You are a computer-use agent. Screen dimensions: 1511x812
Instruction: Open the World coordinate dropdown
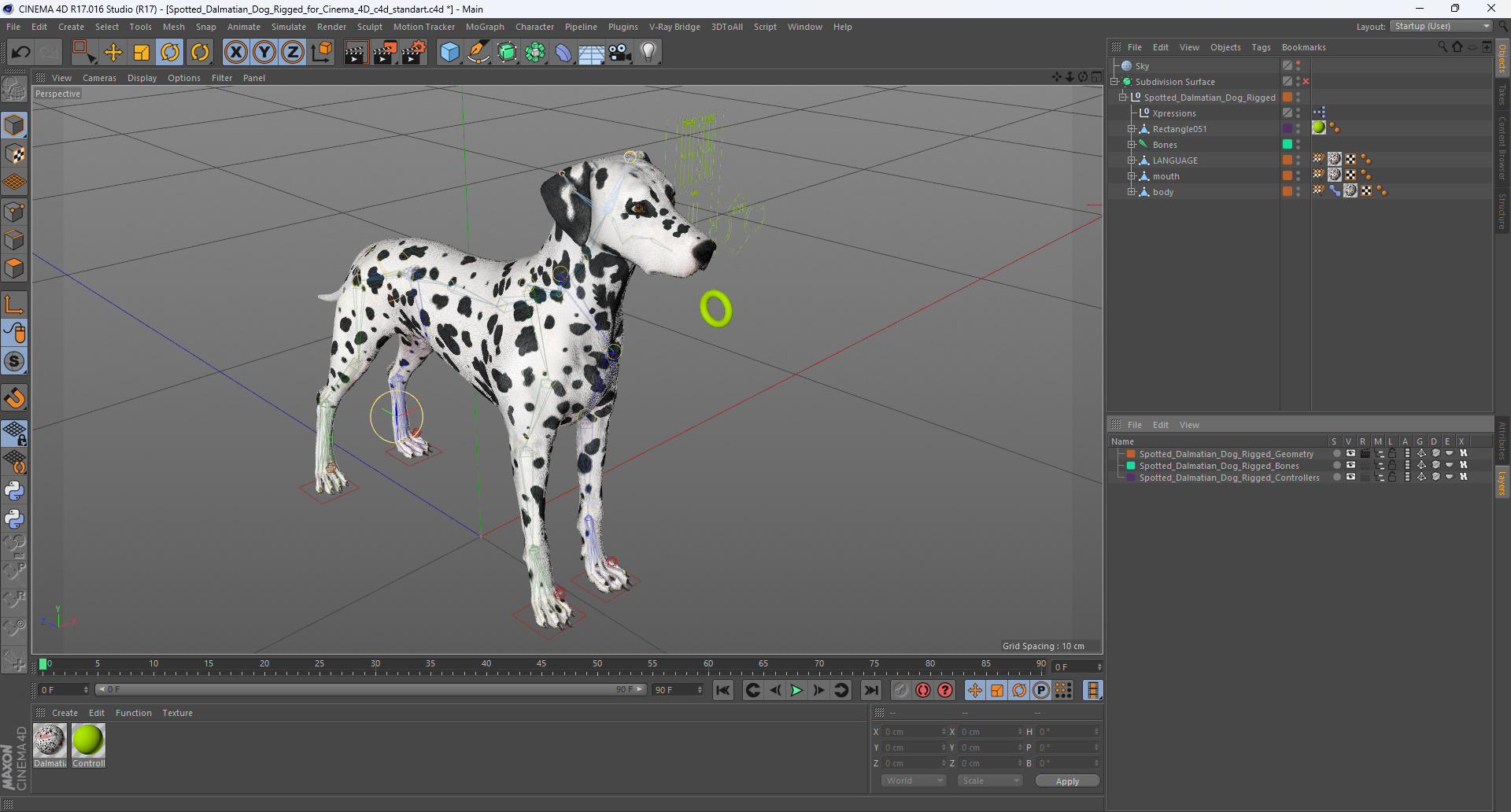pos(913,781)
